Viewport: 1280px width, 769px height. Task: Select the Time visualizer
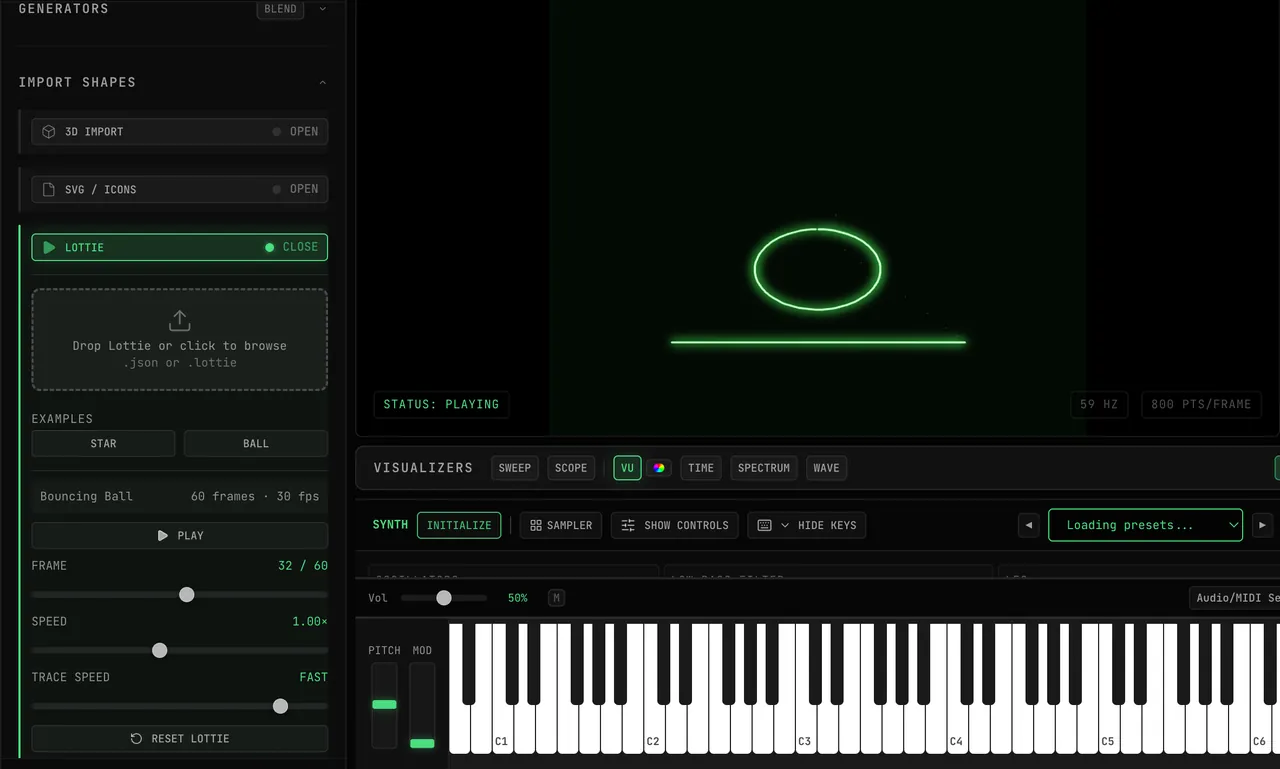point(701,468)
